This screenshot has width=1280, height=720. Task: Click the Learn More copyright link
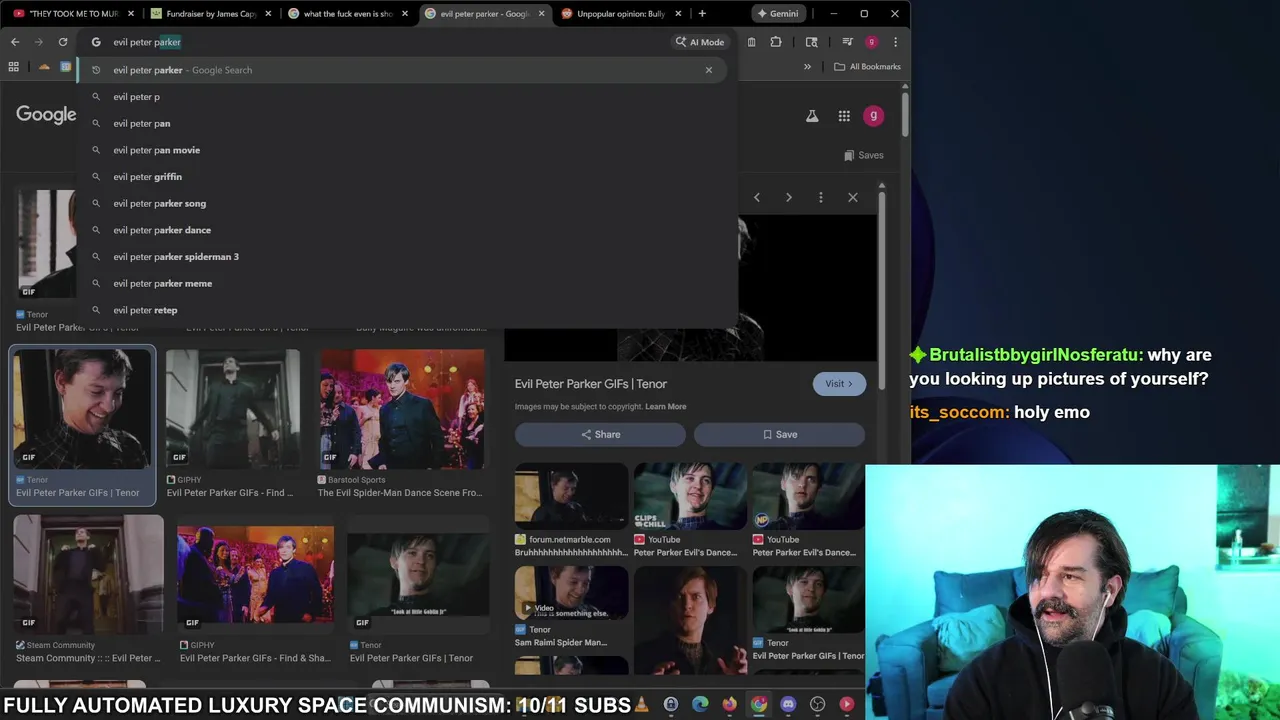coord(666,407)
